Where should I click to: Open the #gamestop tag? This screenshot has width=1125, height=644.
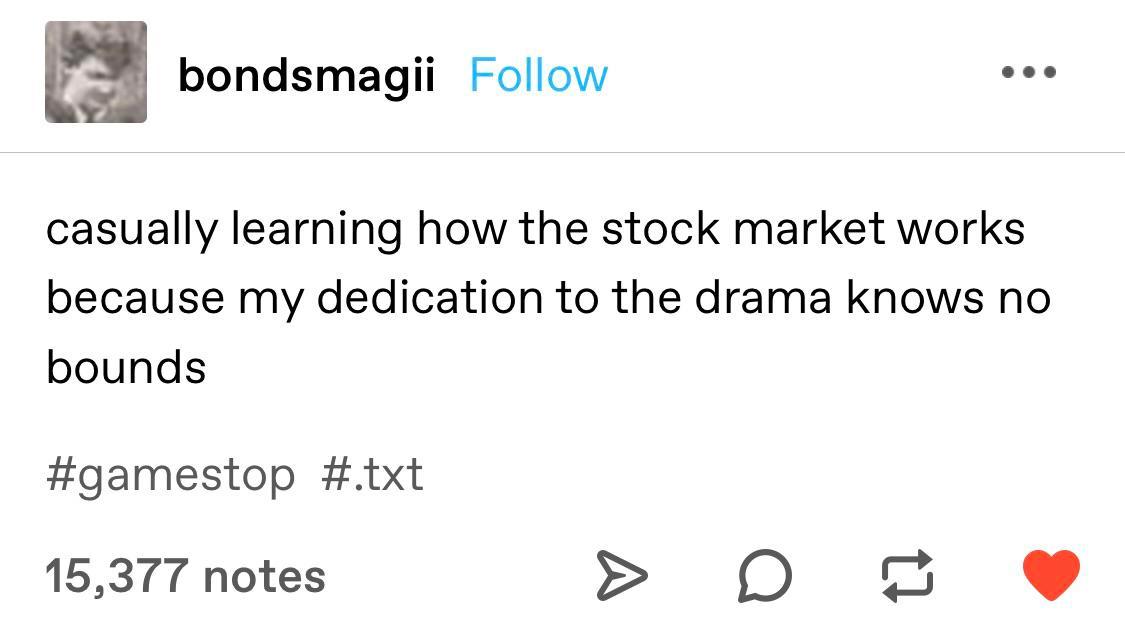point(170,473)
